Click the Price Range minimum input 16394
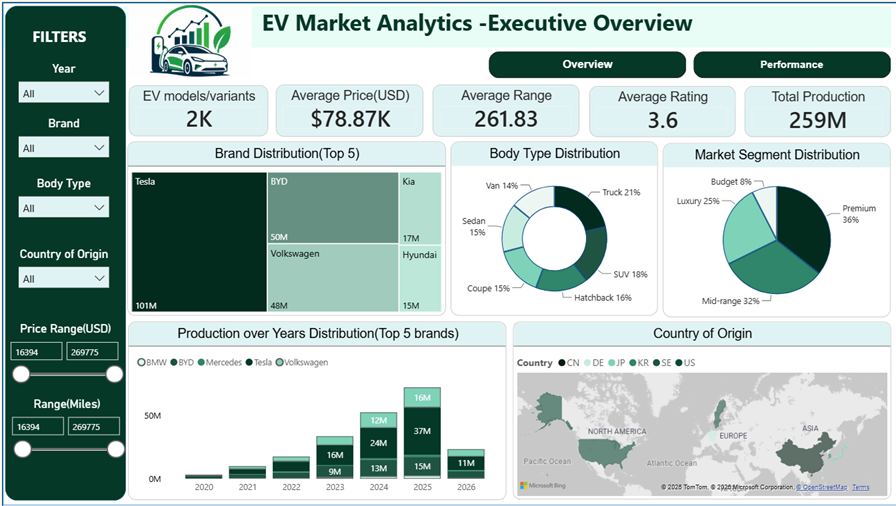Image resolution: width=896 pixels, height=506 pixels. (x=36, y=352)
